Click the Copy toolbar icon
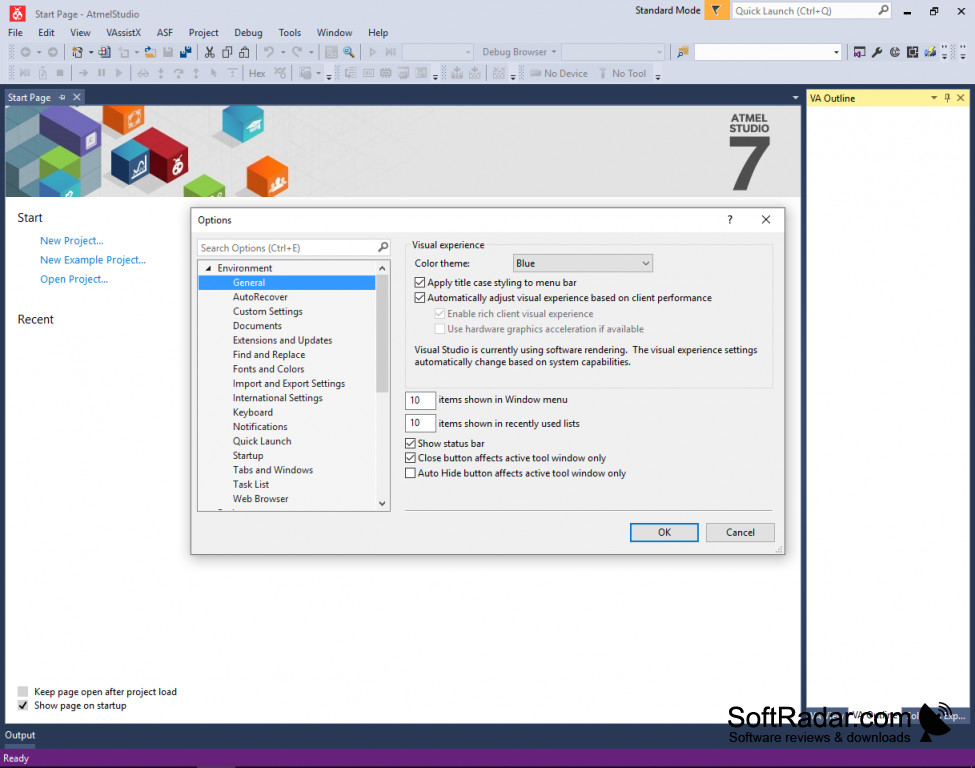 pos(227,52)
